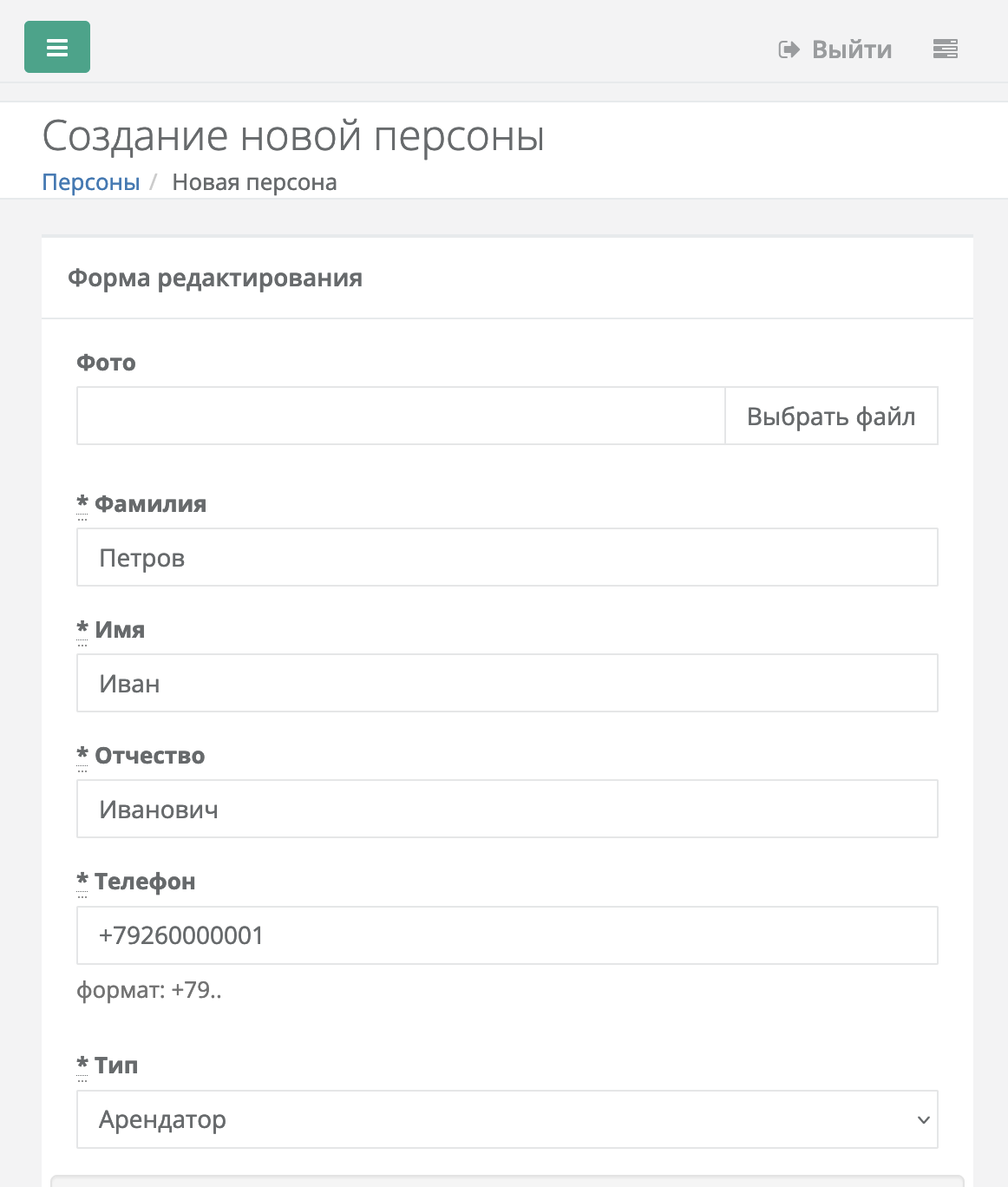1008x1187 pixels.
Task: Click the Телефон field label
Action: pos(145,882)
